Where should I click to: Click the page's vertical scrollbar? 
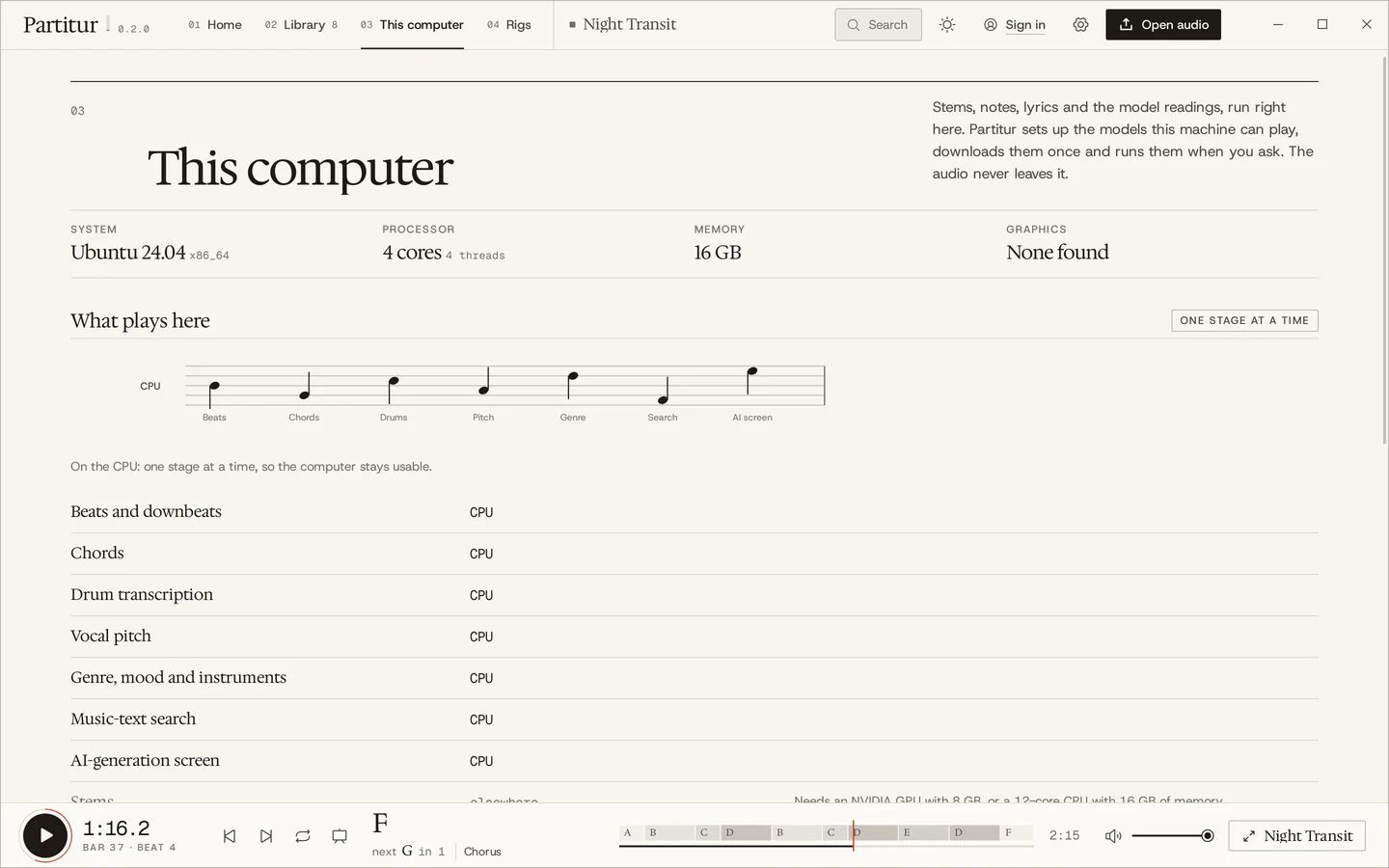1384,251
